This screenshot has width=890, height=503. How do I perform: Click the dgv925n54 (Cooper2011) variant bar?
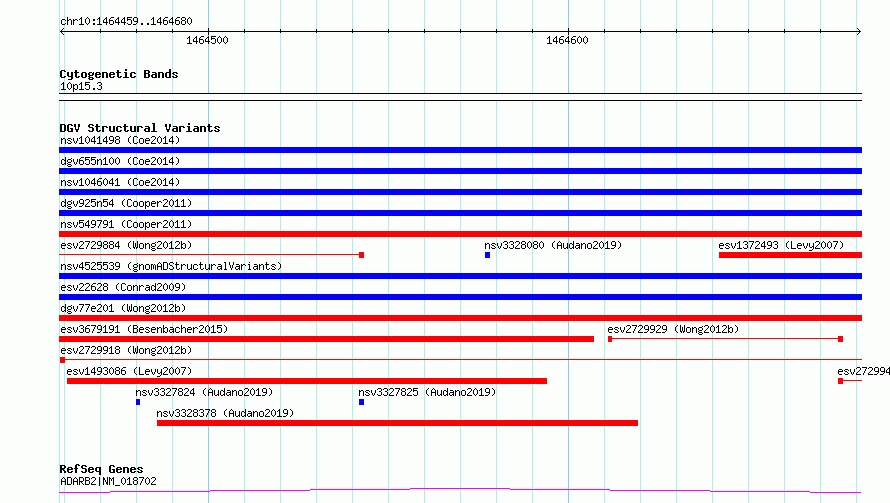pos(460,213)
